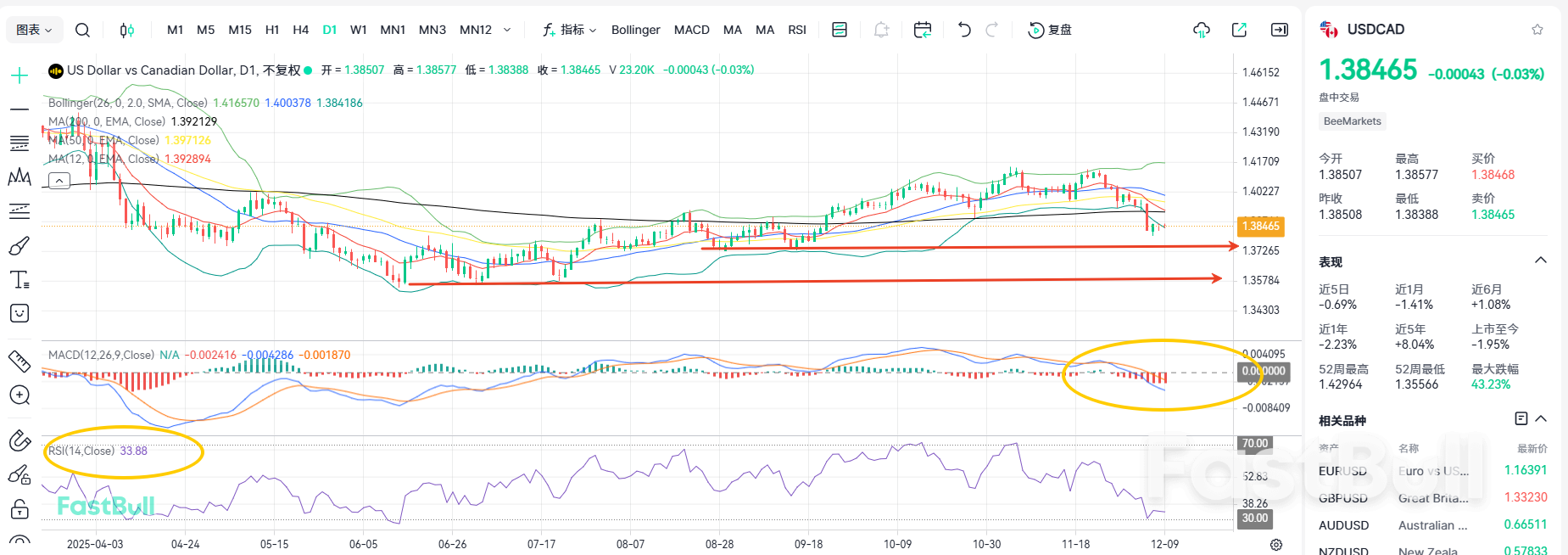Click the 复盘 replay button

pos(1050,30)
